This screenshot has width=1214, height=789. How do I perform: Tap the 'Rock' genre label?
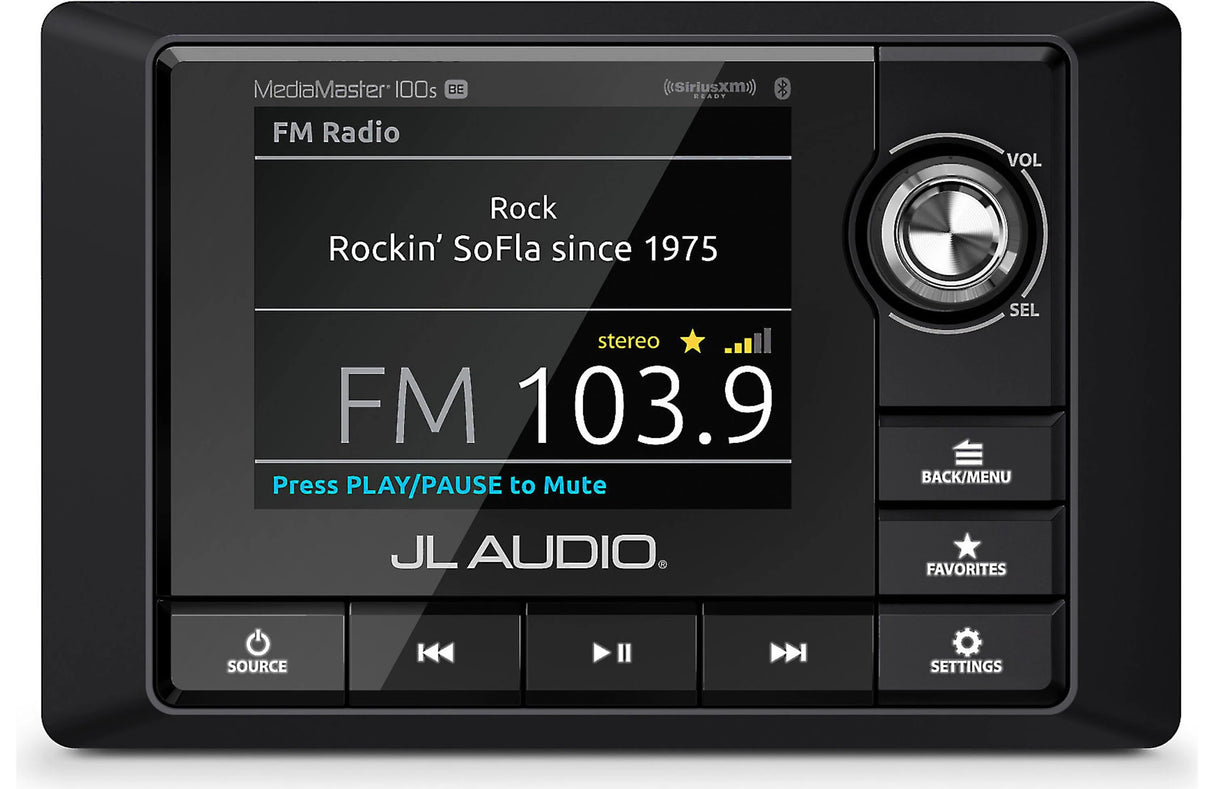(523, 208)
